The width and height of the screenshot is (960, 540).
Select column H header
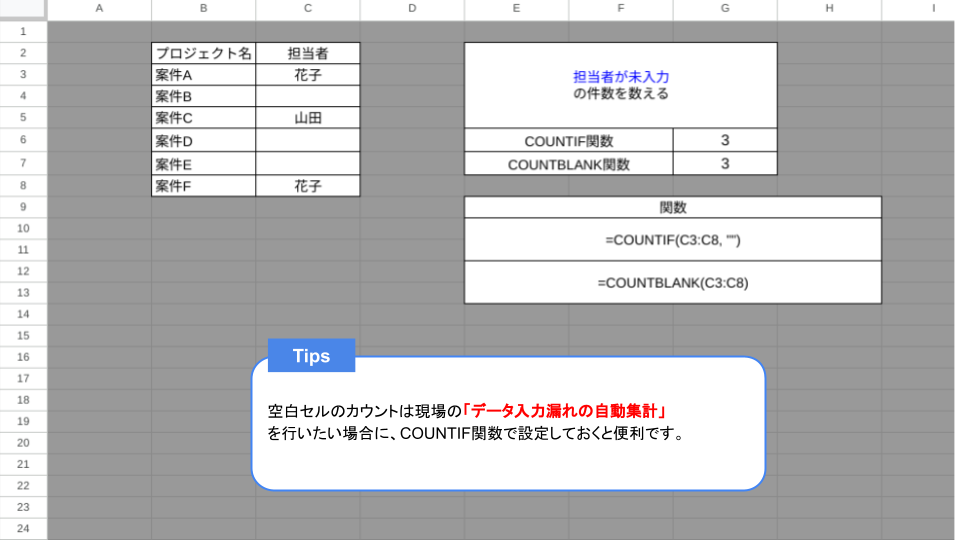pos(830,9)
